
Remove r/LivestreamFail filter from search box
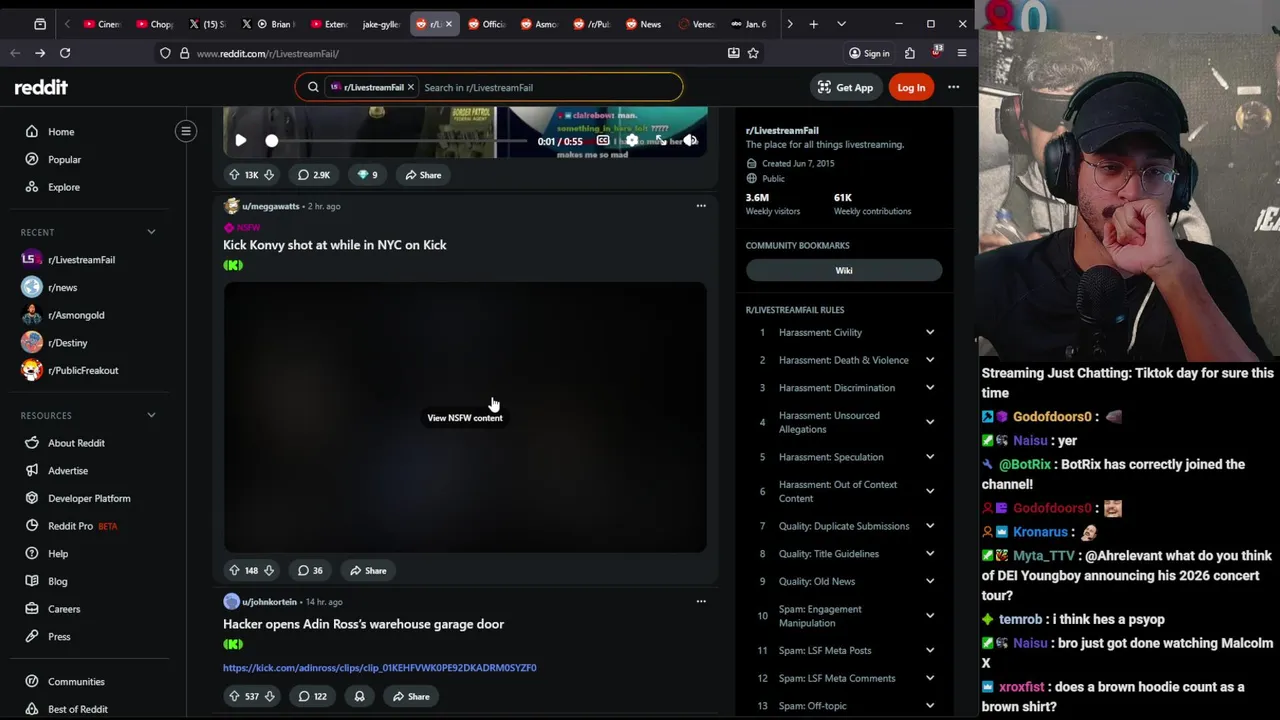click(410, 88)
